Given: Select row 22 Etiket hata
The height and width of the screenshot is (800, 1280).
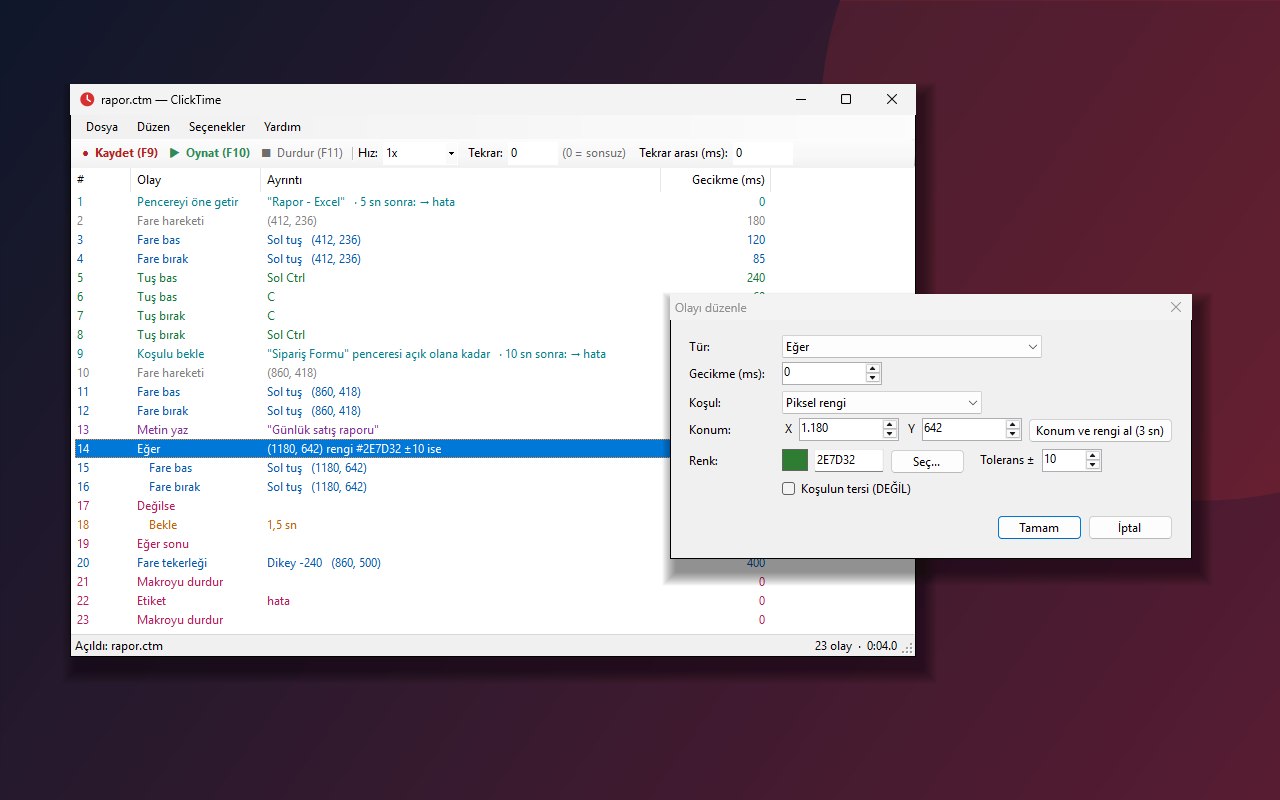Looking at the screenshot, I should tap(422, 601).
